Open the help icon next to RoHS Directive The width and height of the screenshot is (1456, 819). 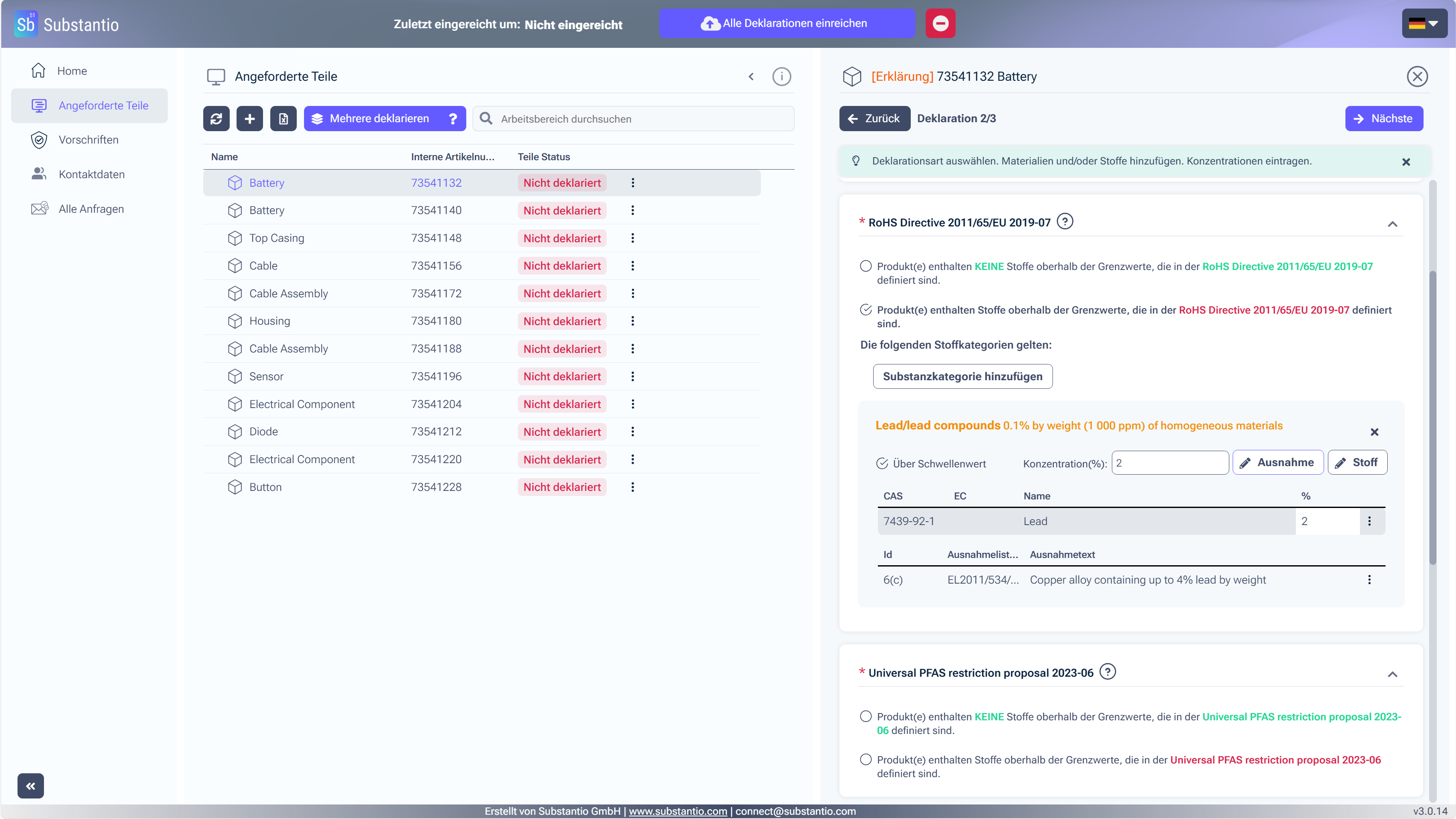(x=1065, y=221)
